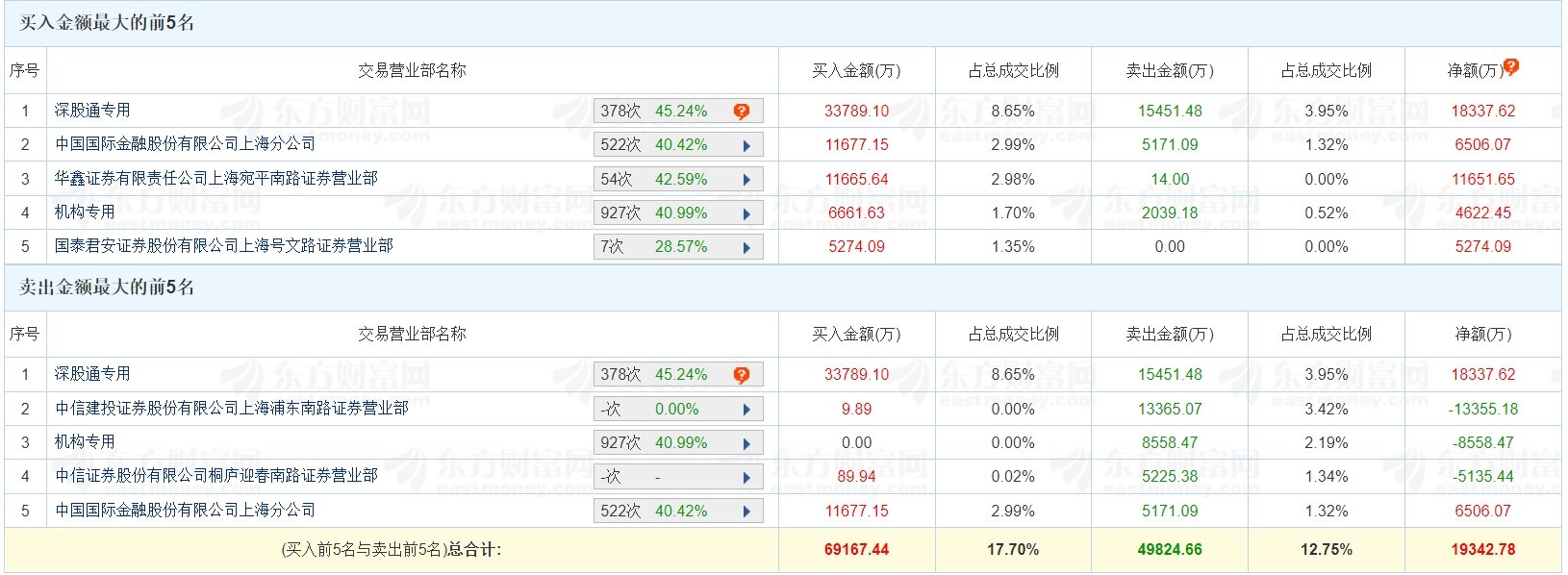The height and width of the screenshot is (575, 1568).
Task: Select buy amount 6661.63 cell
Action: click(x=856, y=212)
